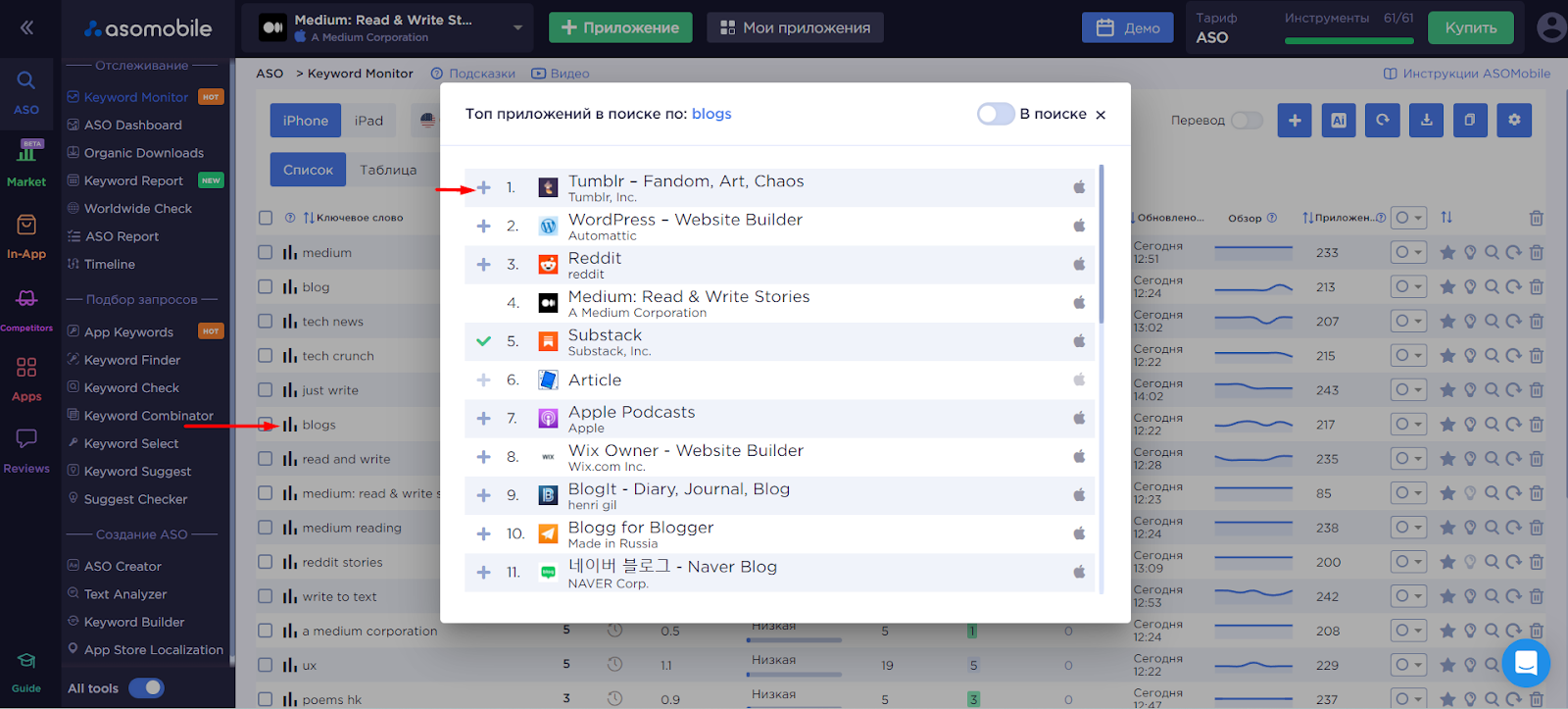Check the select-all keywords checkbox
Screen dimensions: 1568x709
click(x=266, y=218)
